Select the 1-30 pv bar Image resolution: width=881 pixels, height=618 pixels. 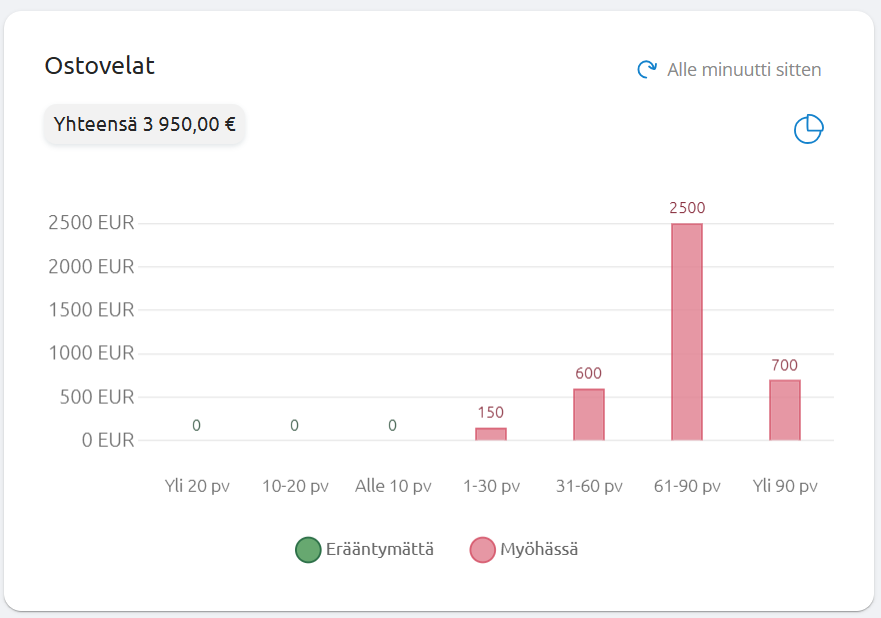(x=491, y=434)
